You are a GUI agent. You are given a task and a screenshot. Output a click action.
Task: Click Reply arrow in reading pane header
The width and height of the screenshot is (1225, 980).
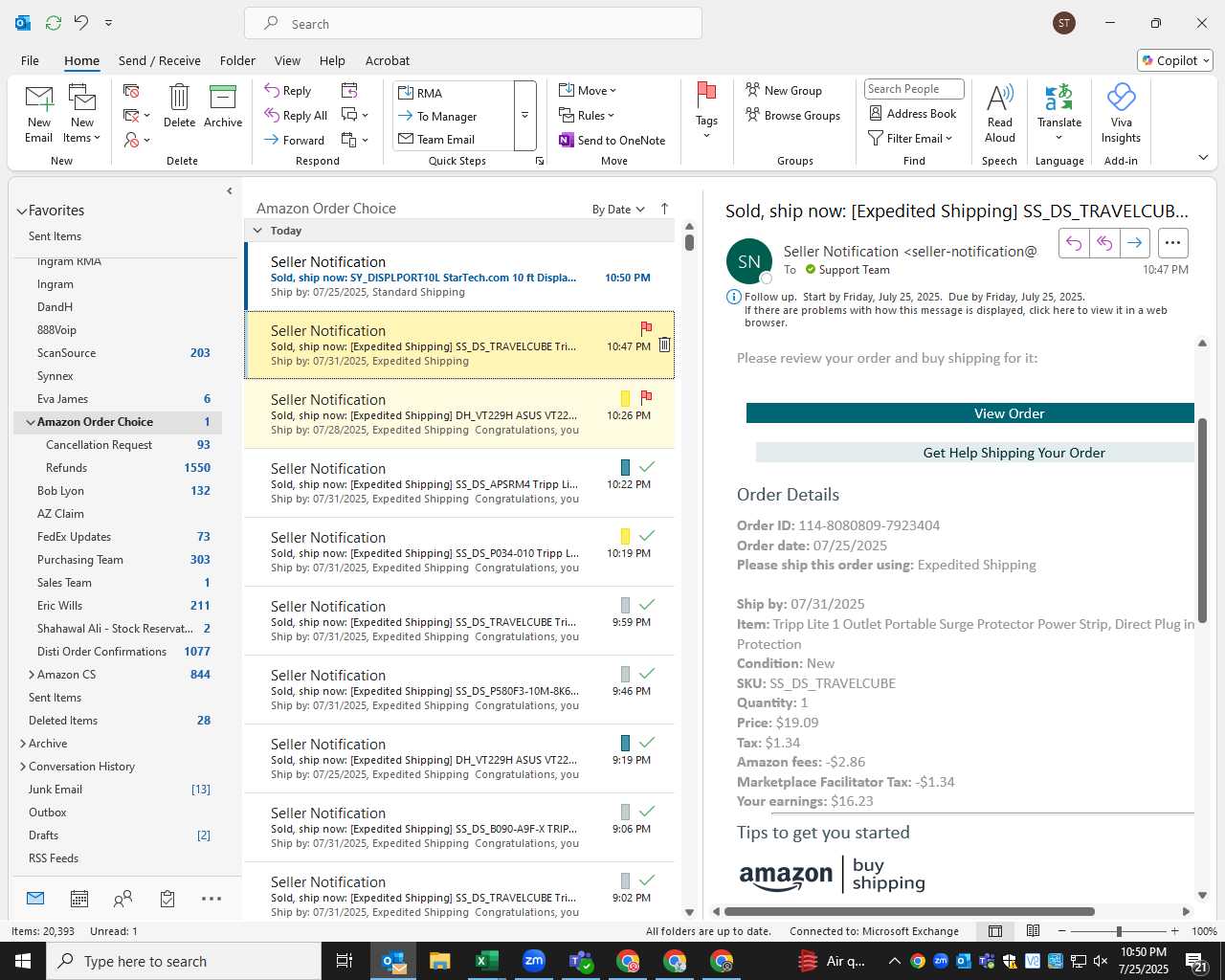tap(1074, 243)
